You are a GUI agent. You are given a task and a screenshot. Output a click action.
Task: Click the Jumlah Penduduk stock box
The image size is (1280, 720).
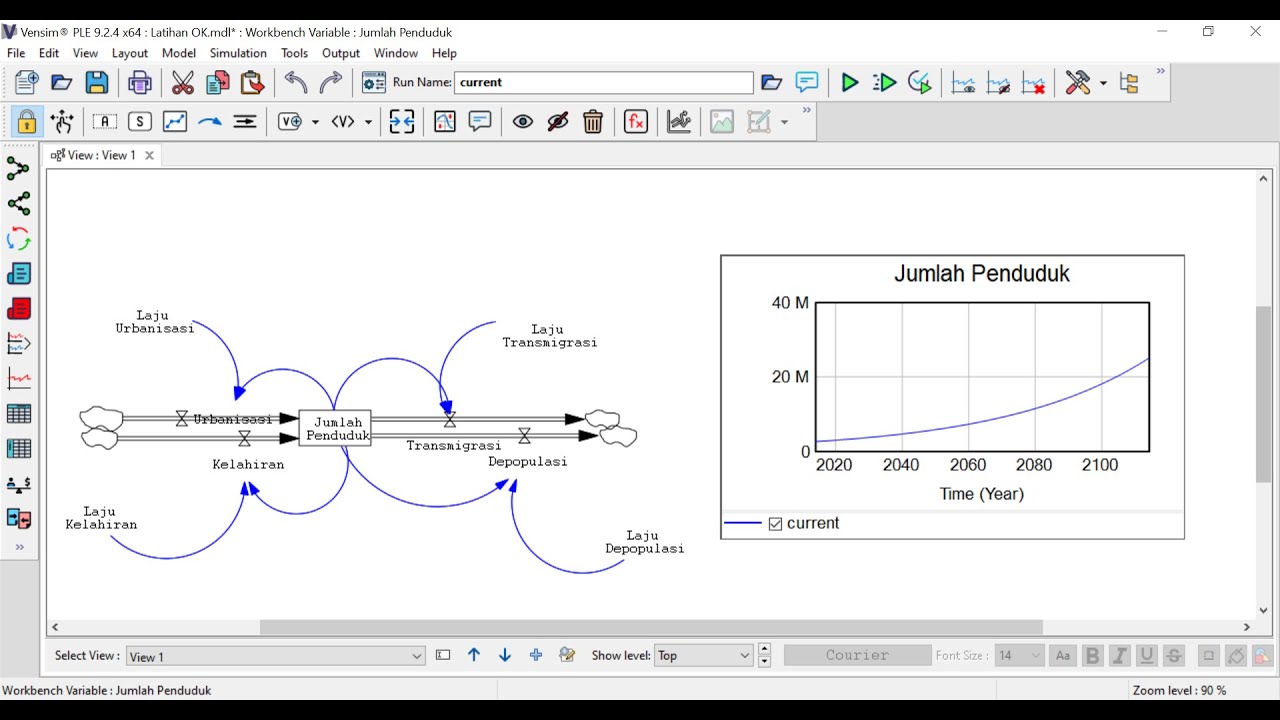(335, 428)
